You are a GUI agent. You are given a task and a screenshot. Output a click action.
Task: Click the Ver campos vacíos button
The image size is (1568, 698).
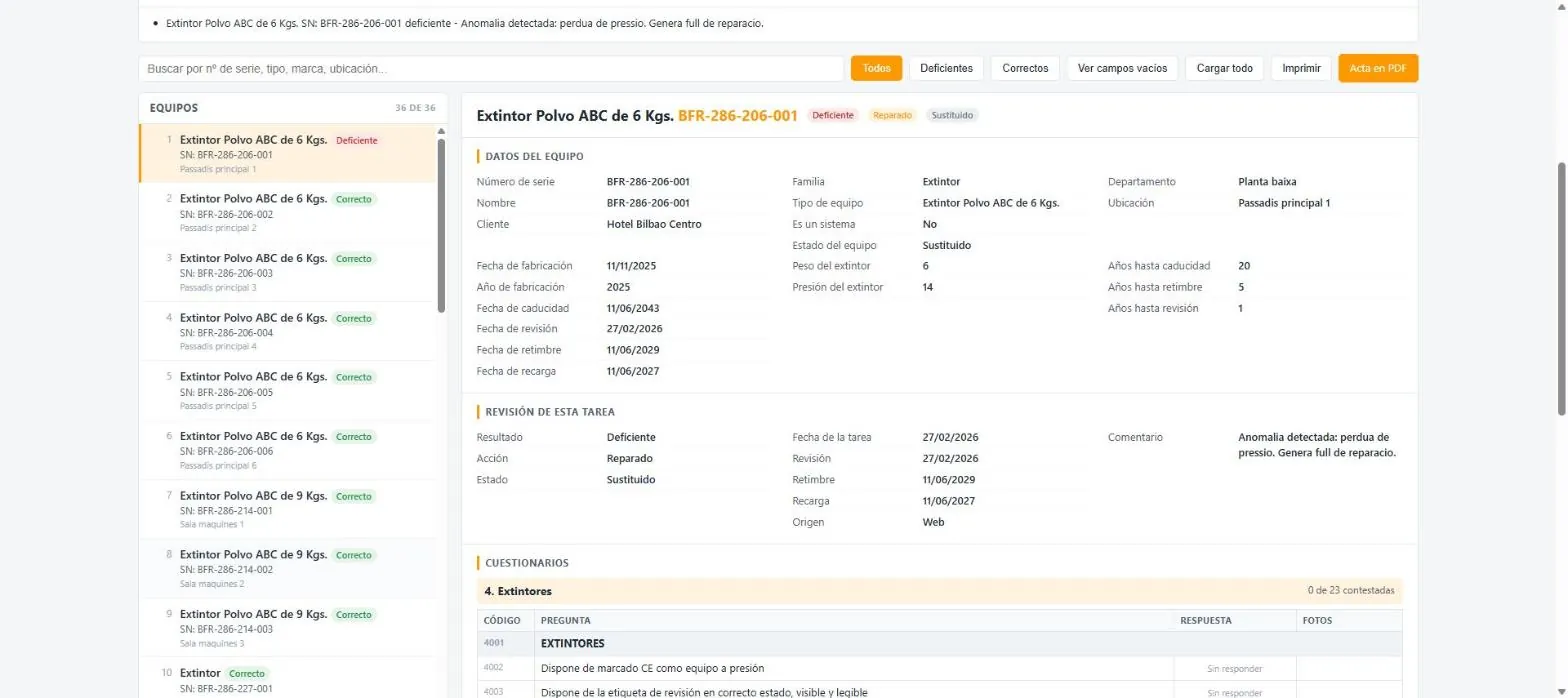point(1122,68)
